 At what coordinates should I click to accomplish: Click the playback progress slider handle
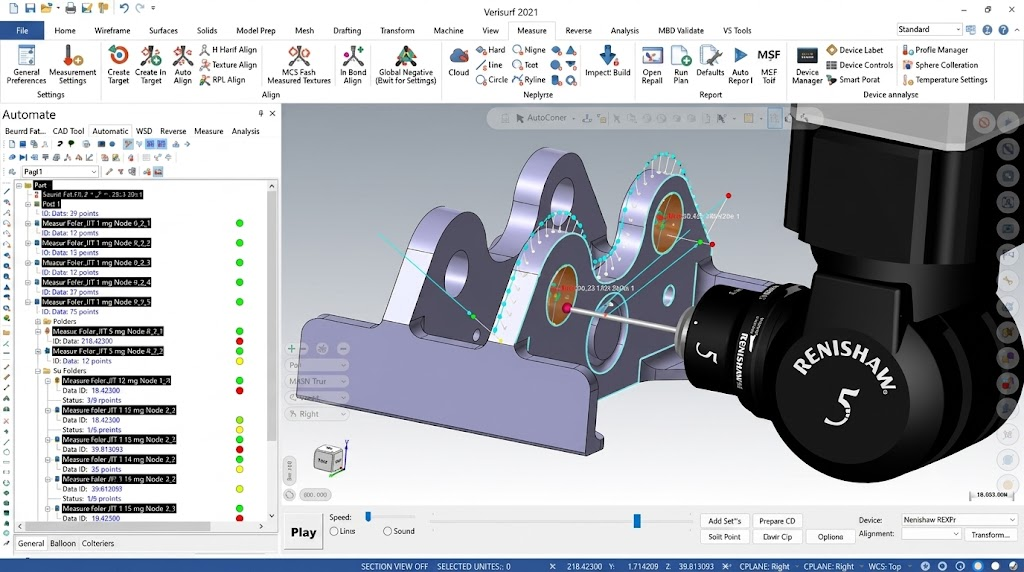pos(637,520)
